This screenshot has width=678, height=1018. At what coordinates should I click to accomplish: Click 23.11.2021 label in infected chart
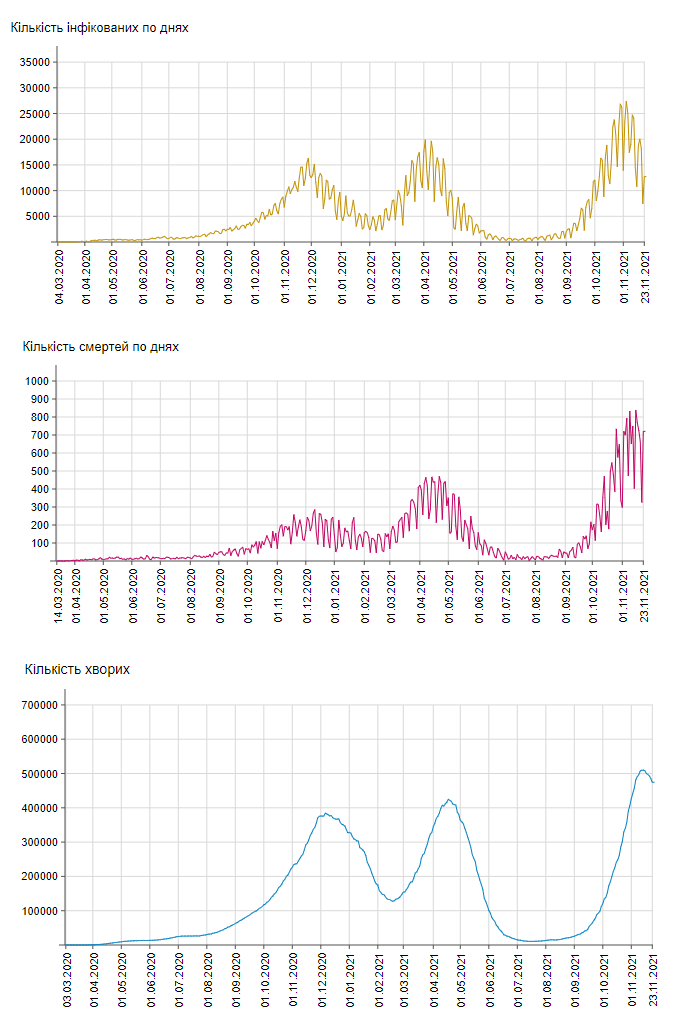[645, 277]
